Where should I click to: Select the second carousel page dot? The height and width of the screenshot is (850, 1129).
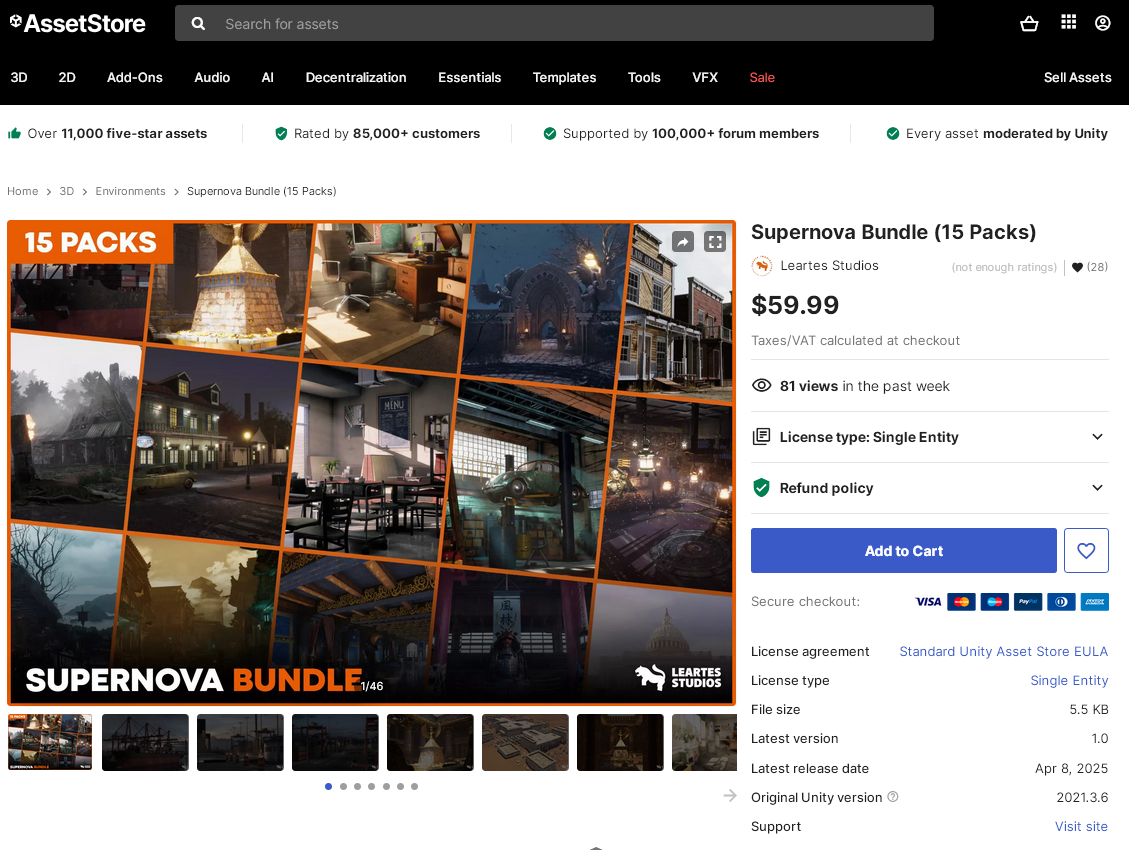[343, 786]
